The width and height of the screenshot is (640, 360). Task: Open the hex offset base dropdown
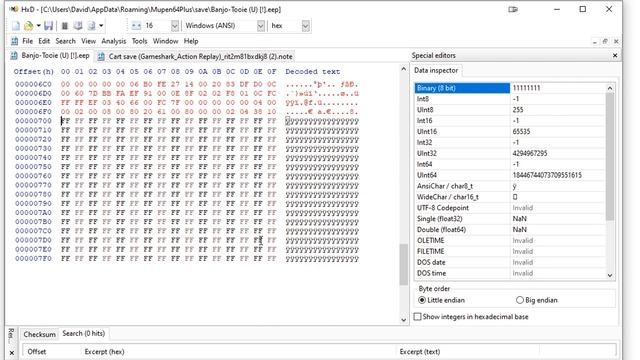pyautogui.click(x=305, y=26)
